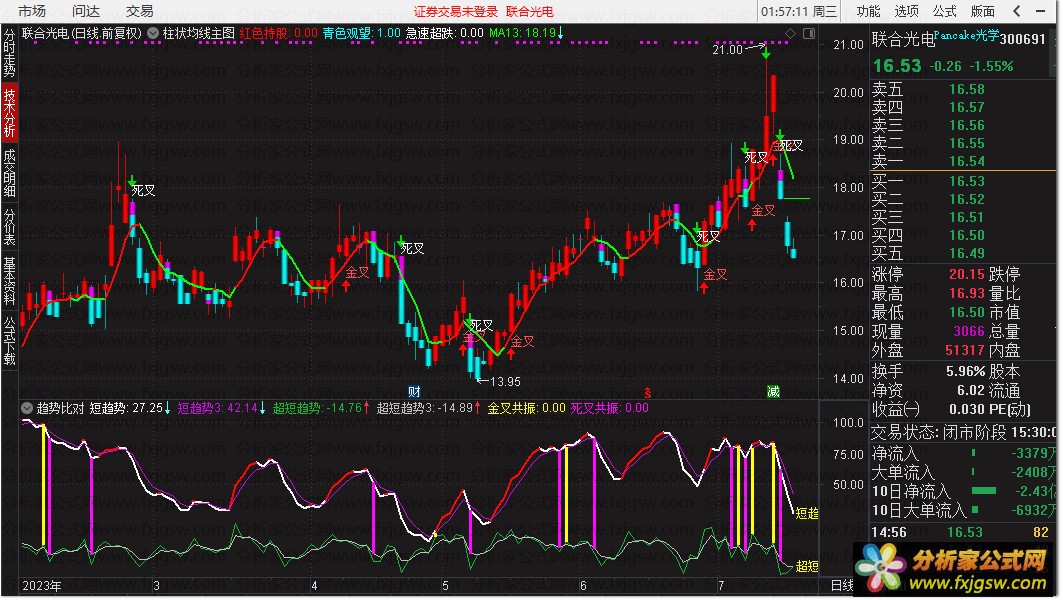The width and height of the screenshot is (1063, 600).
Task: Click 买一 price 16.53
Action: (967, 181)
